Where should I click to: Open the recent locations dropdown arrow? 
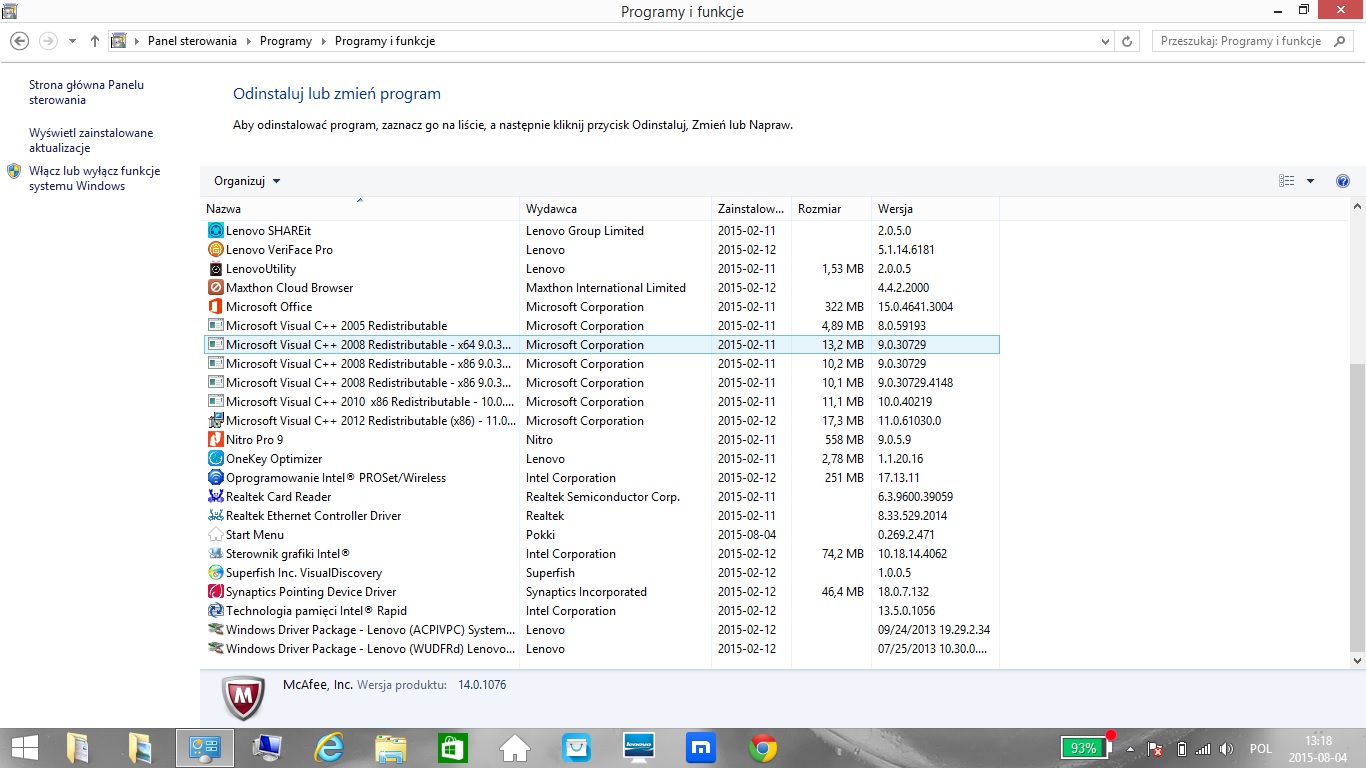72,41
